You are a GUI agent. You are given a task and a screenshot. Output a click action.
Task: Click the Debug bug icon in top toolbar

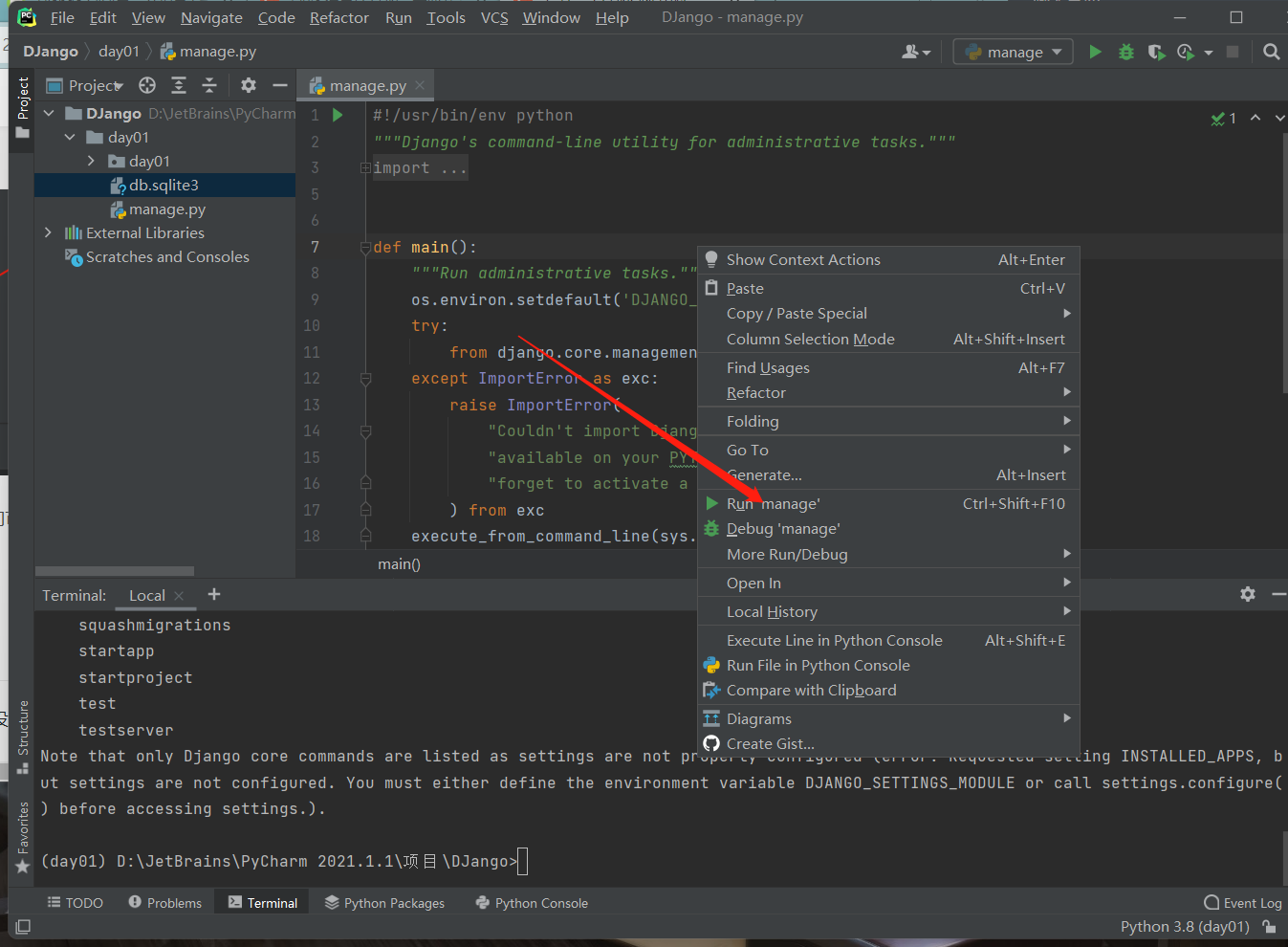tap(1126, 52)
